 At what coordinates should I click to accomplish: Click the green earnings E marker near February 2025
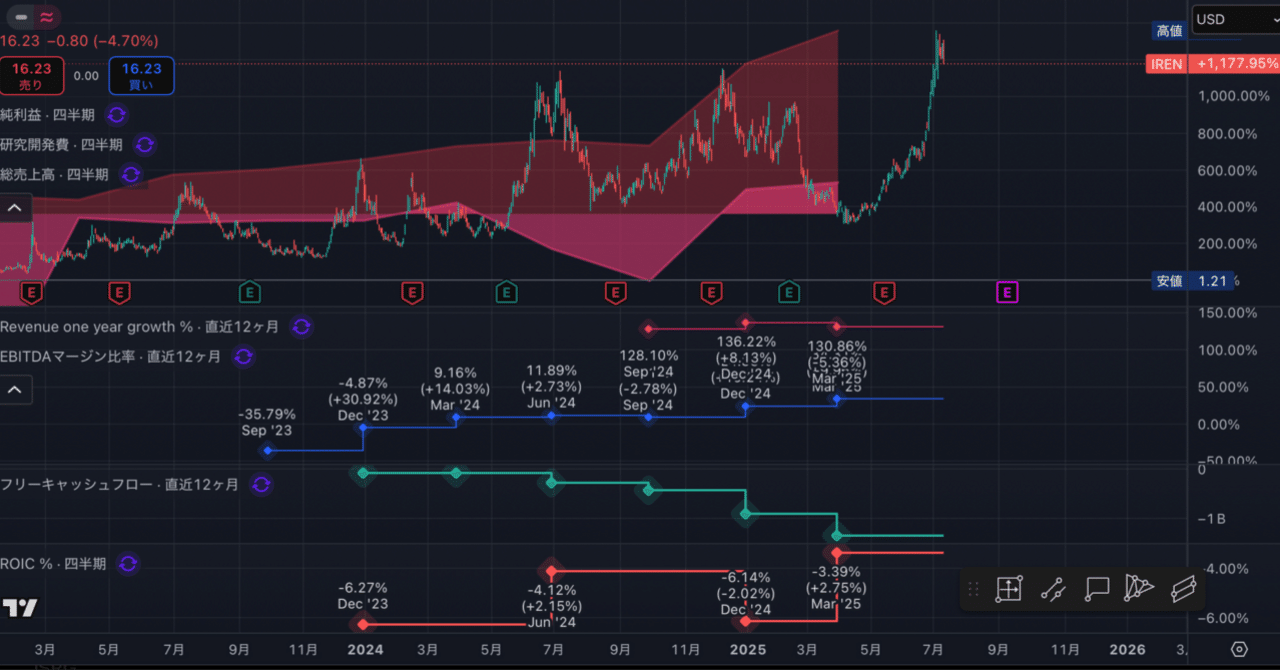[x=789, y=292]
